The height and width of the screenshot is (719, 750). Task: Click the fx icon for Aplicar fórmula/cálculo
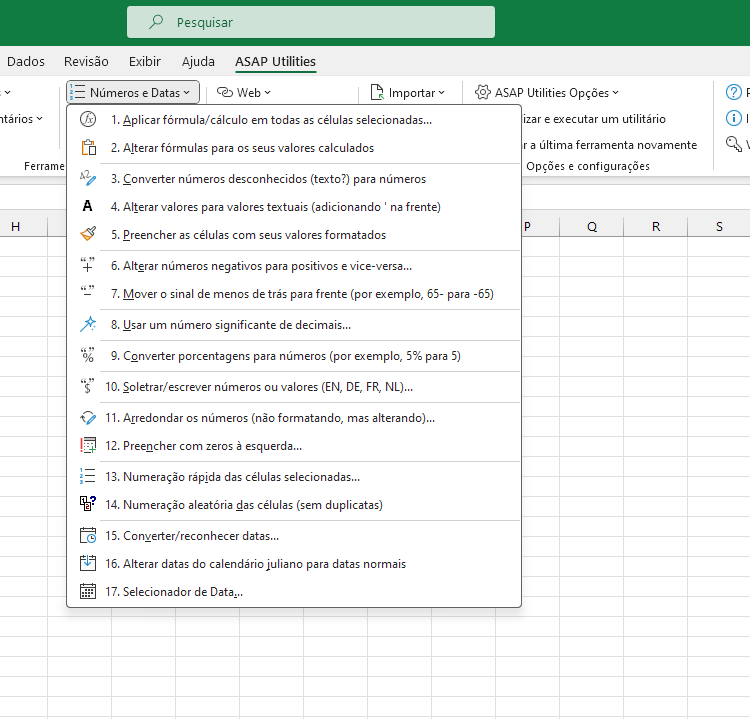point(88,119)
